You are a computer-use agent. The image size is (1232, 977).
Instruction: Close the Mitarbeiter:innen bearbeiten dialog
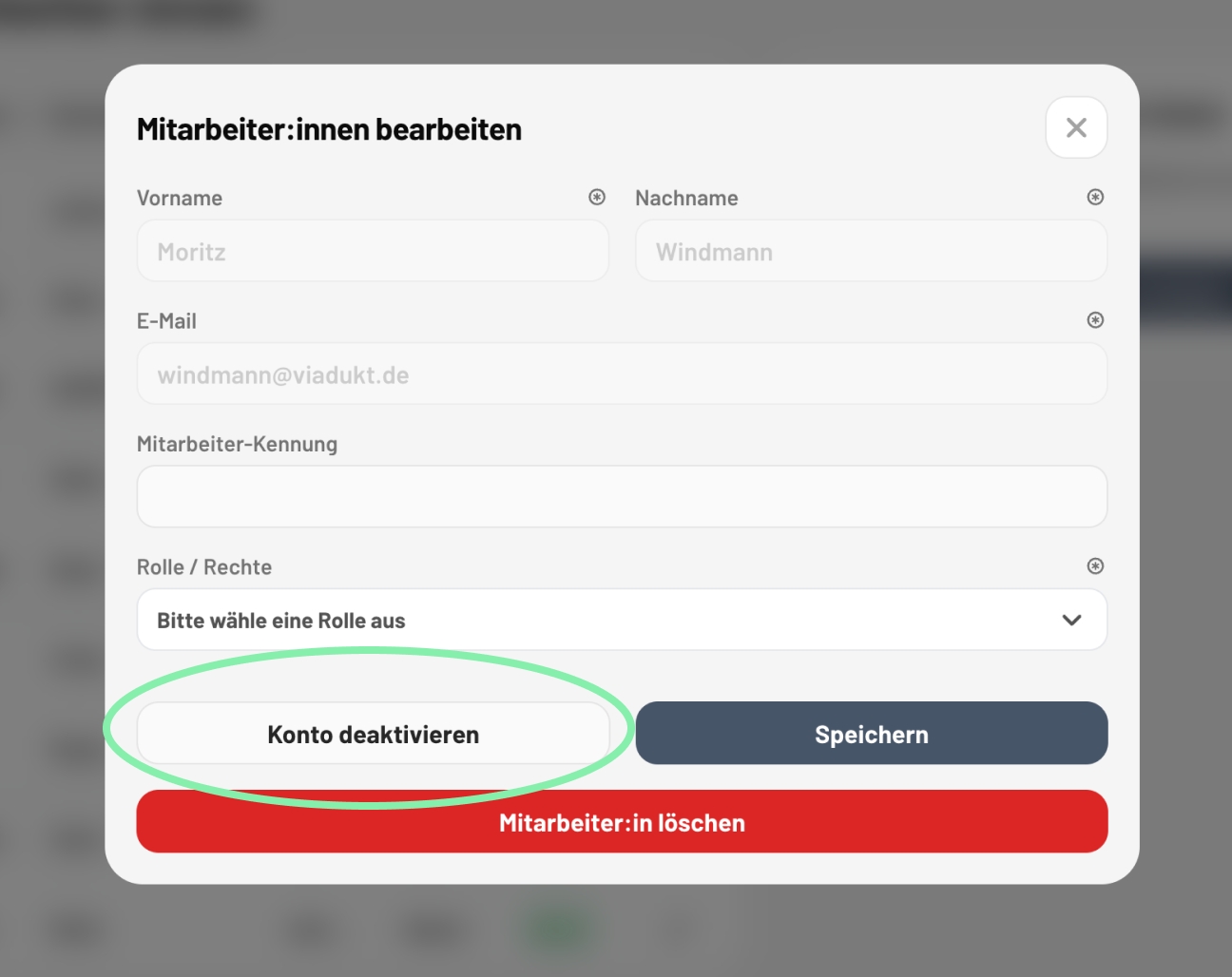1076,127
